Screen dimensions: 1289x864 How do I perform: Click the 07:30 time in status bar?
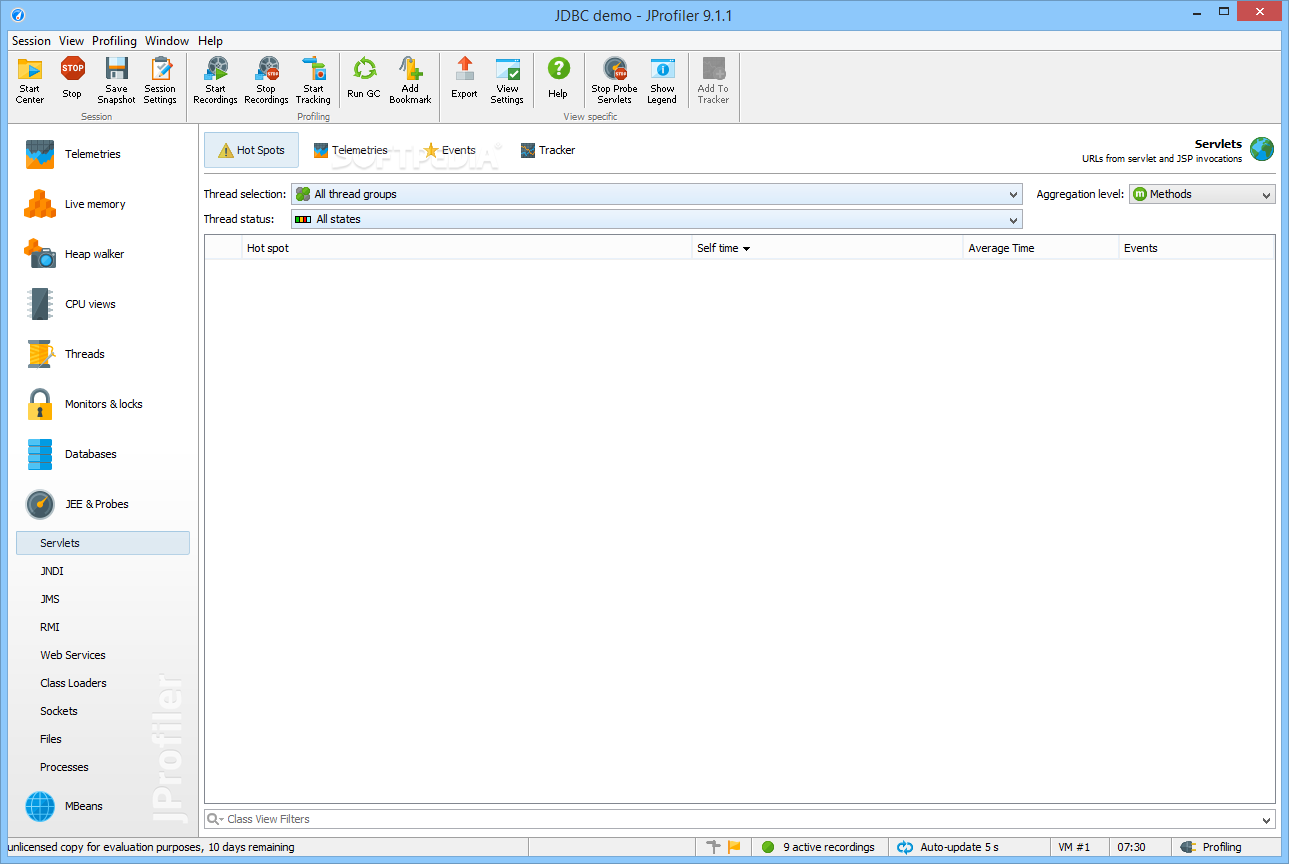click(1131, 847)
